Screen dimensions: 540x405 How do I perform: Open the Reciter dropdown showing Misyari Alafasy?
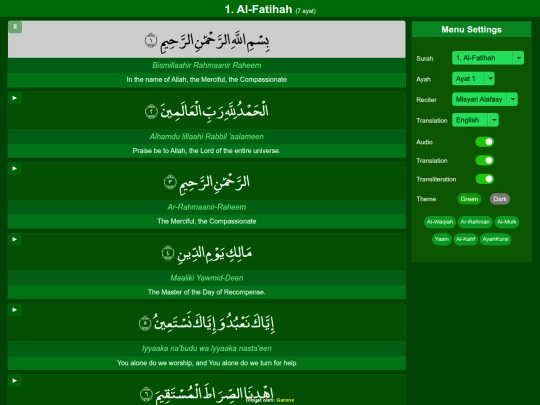[485, 100]
